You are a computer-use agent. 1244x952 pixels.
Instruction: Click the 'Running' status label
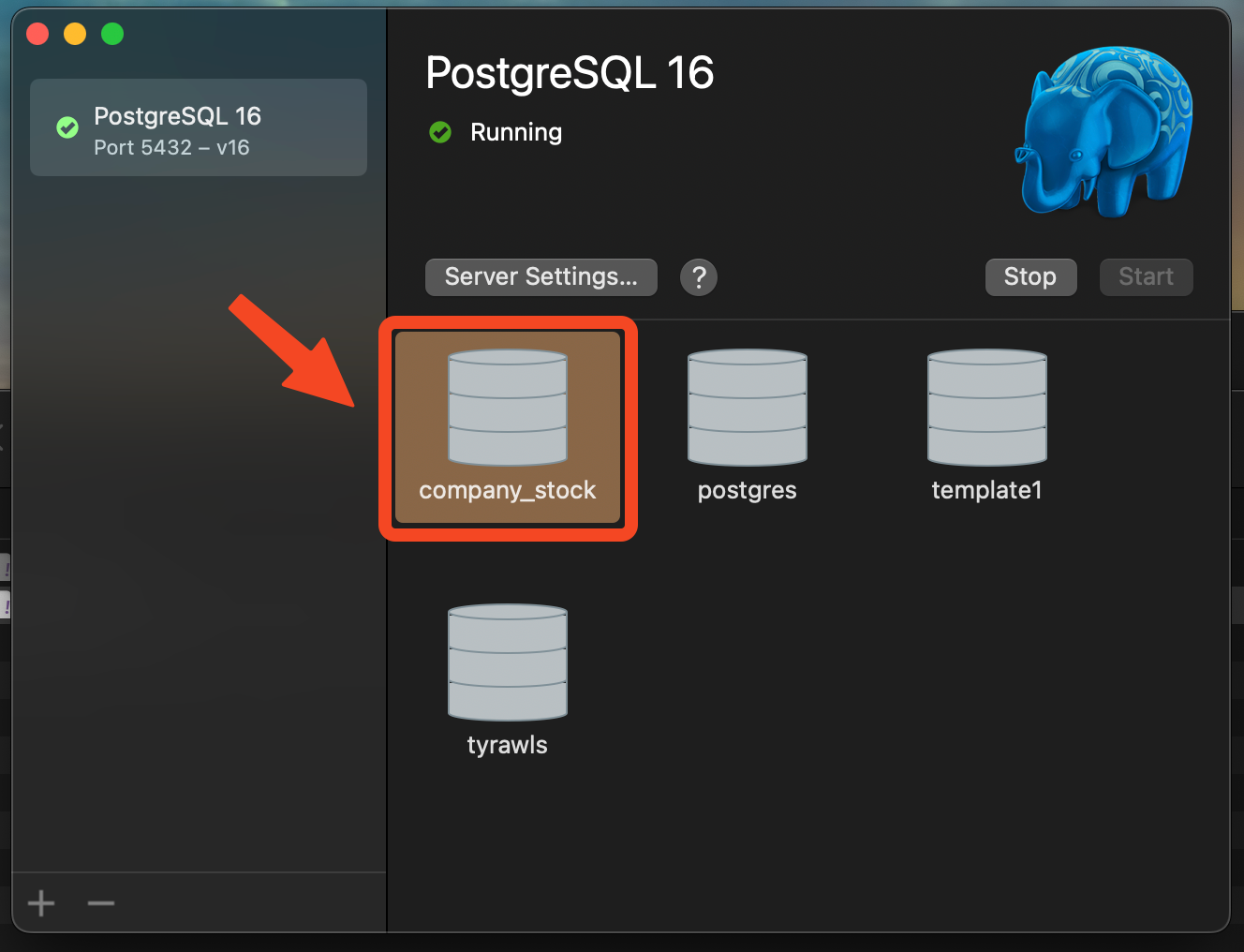coord(516,132)
